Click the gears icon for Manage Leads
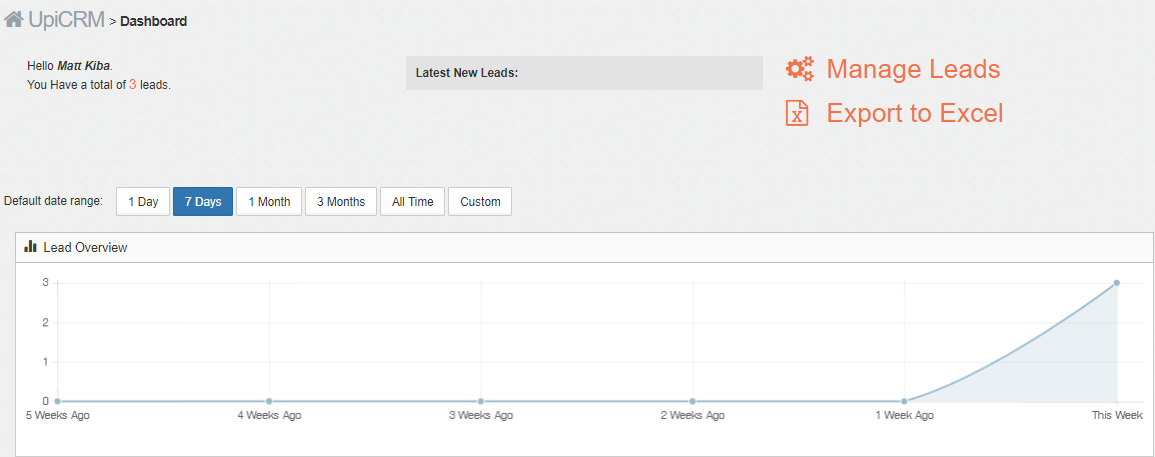The image size is (1155, 457). [x=799, y=69]
